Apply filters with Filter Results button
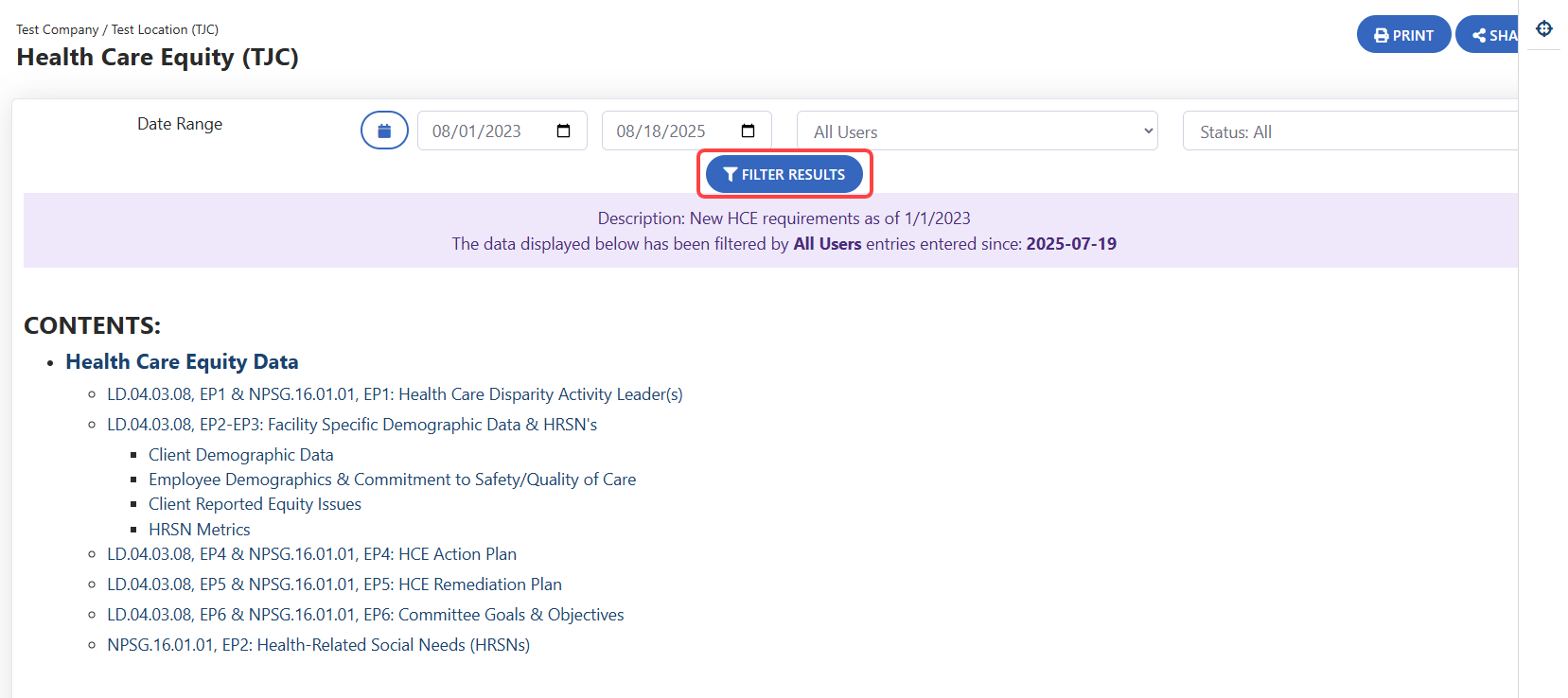The image size is (1568, 698). tap(784, 174)
